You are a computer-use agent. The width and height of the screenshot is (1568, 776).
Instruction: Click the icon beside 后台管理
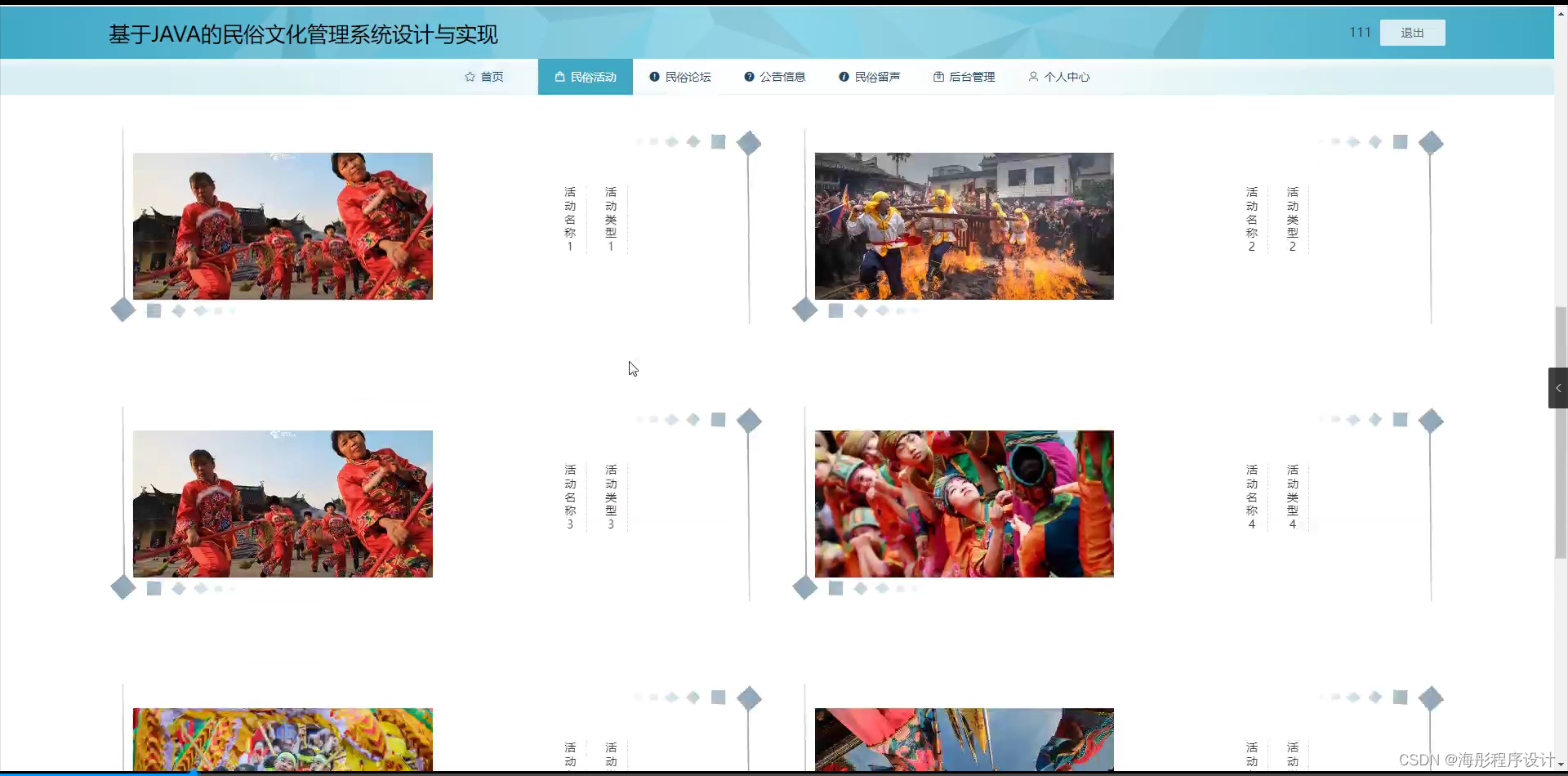coord(938,77)
